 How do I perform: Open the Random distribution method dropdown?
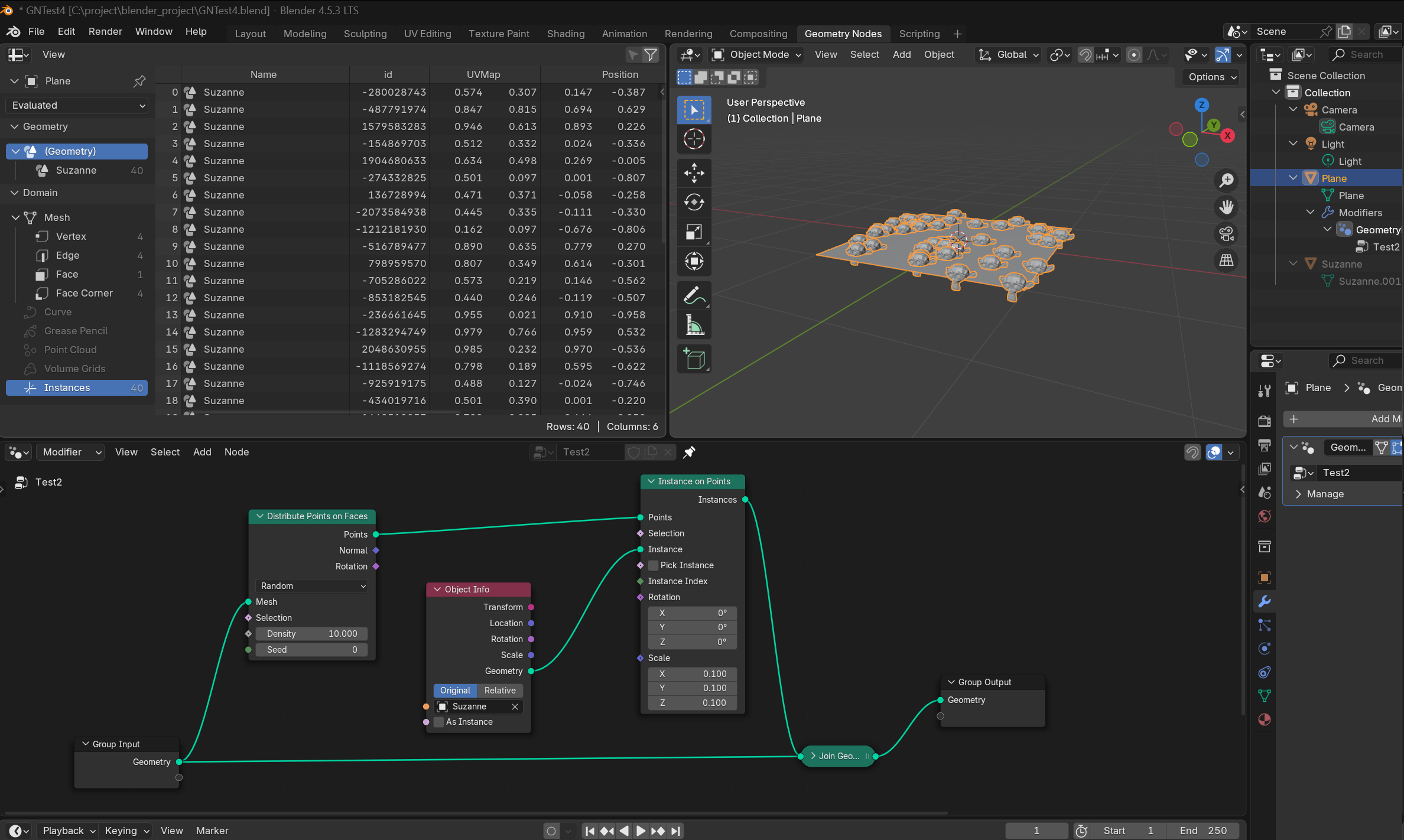[x=313, y=585]
